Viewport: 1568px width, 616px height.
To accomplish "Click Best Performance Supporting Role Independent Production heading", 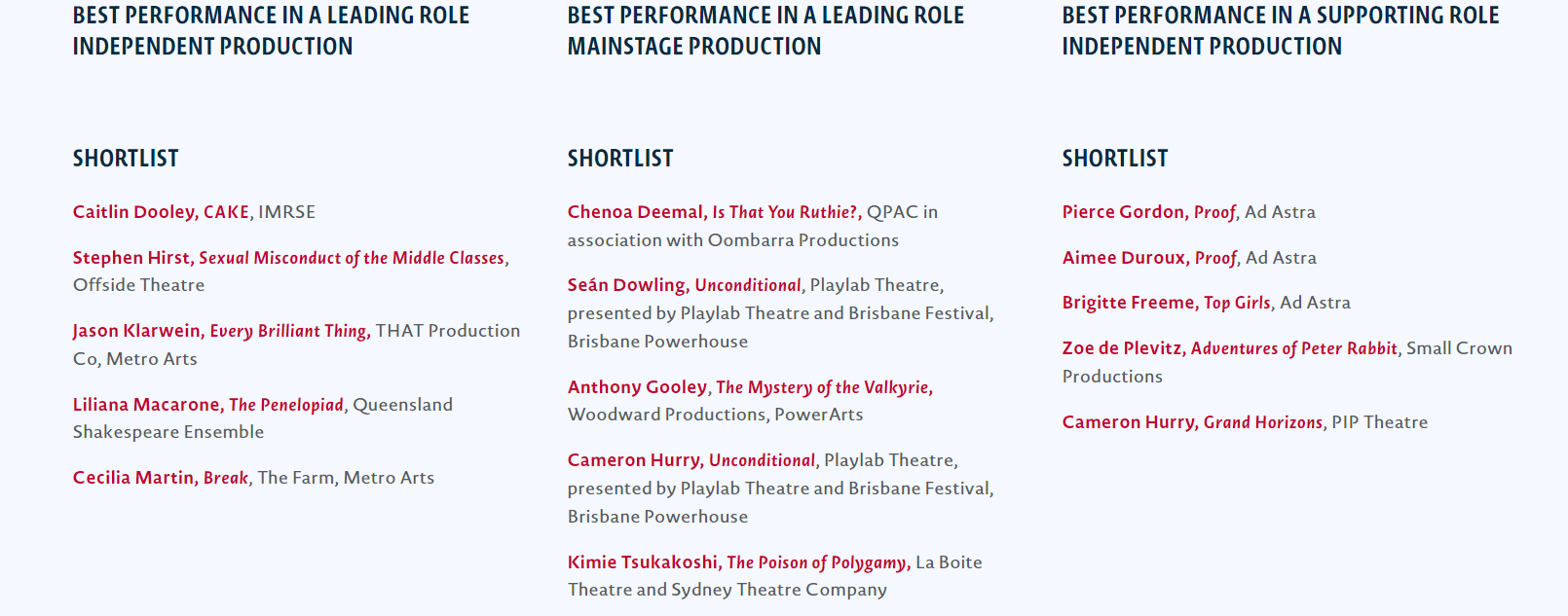I will click(1281, 30).
